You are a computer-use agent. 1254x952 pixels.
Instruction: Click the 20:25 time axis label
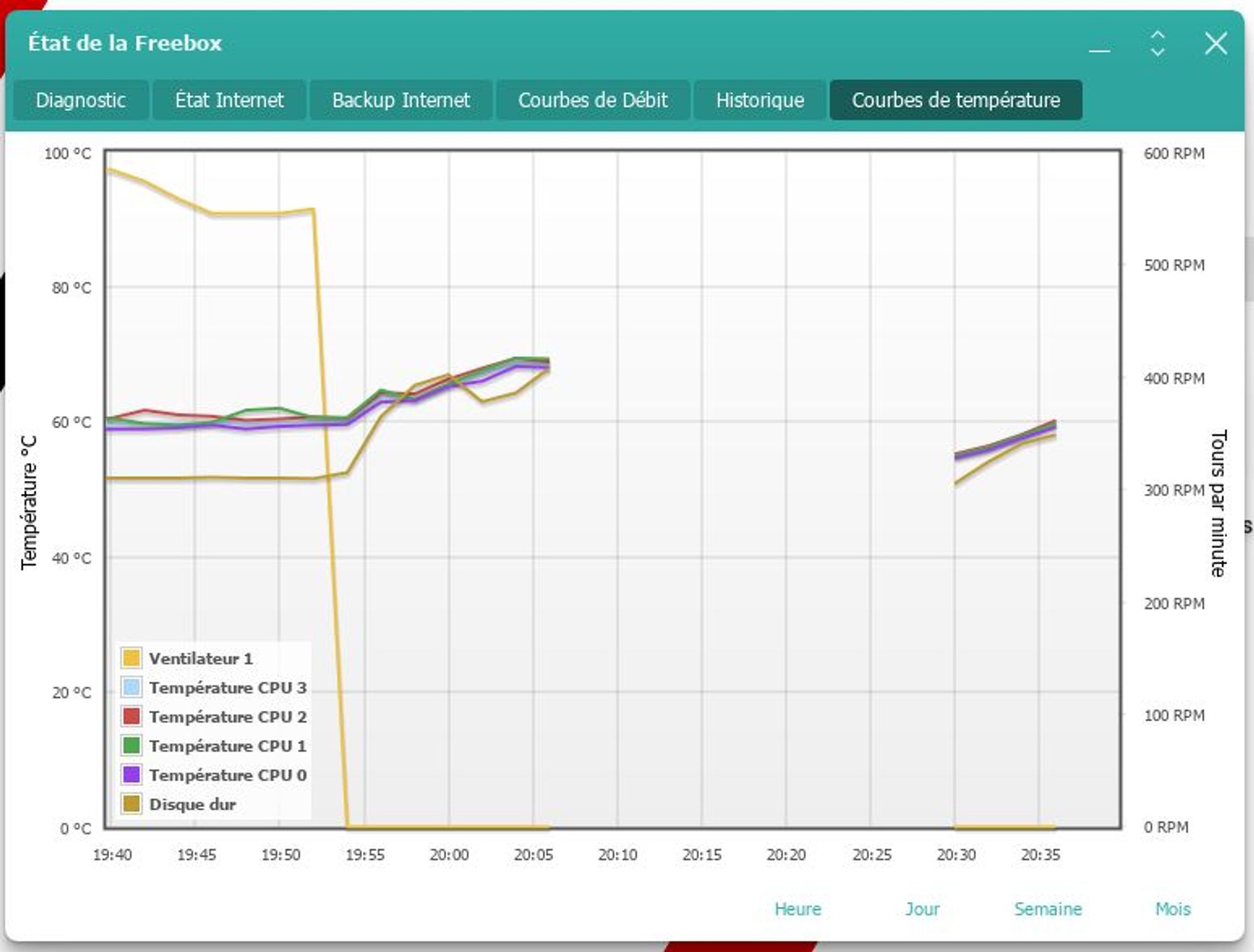(x=872, y=855)
